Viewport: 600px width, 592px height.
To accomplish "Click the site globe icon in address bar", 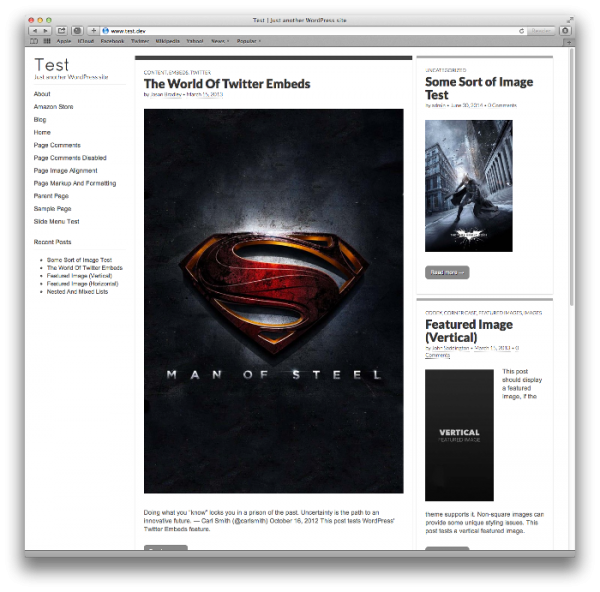I will 105,31.
